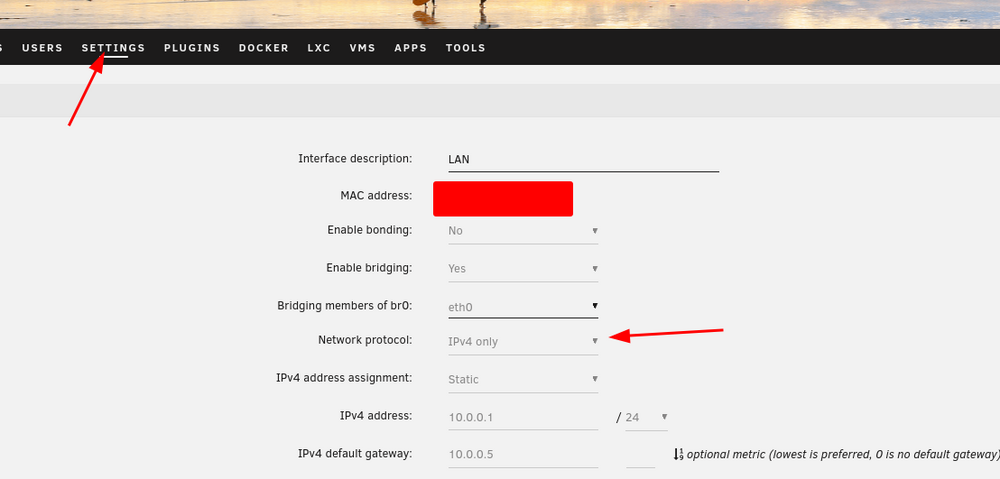This screenshot has height=479, width=1000.
Task: Click the MAC address label
Action: (376, 196)
